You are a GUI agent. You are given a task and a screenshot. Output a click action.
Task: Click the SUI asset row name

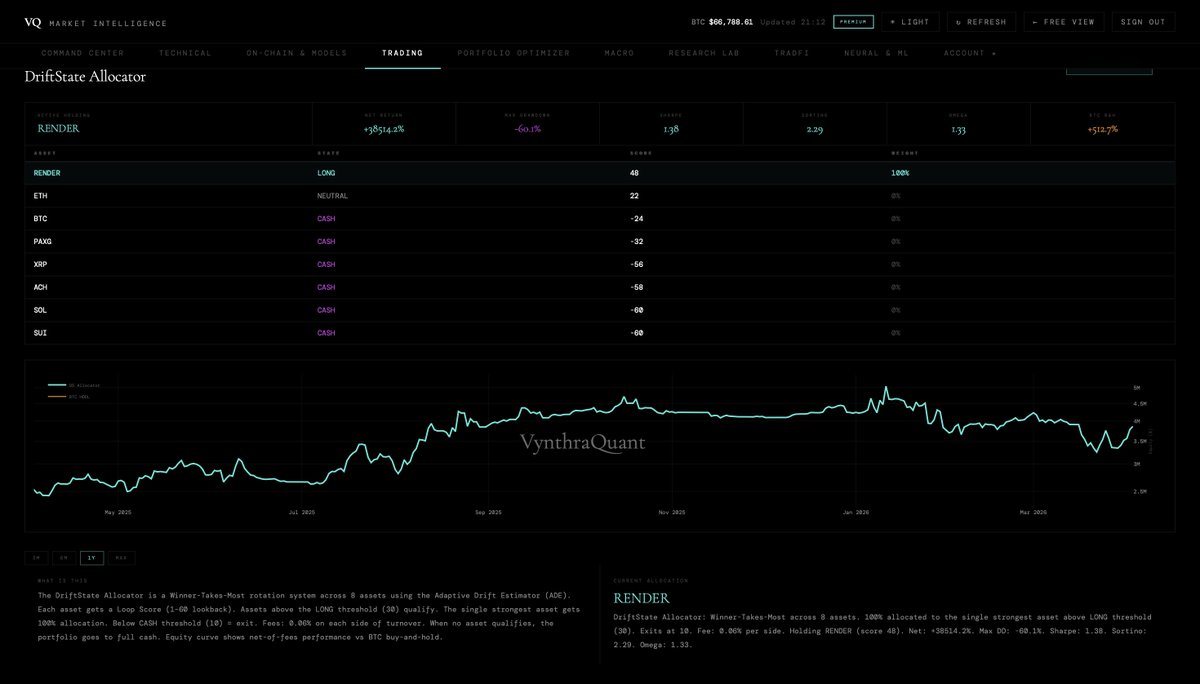pyautogui.click(x=40, y=333)
